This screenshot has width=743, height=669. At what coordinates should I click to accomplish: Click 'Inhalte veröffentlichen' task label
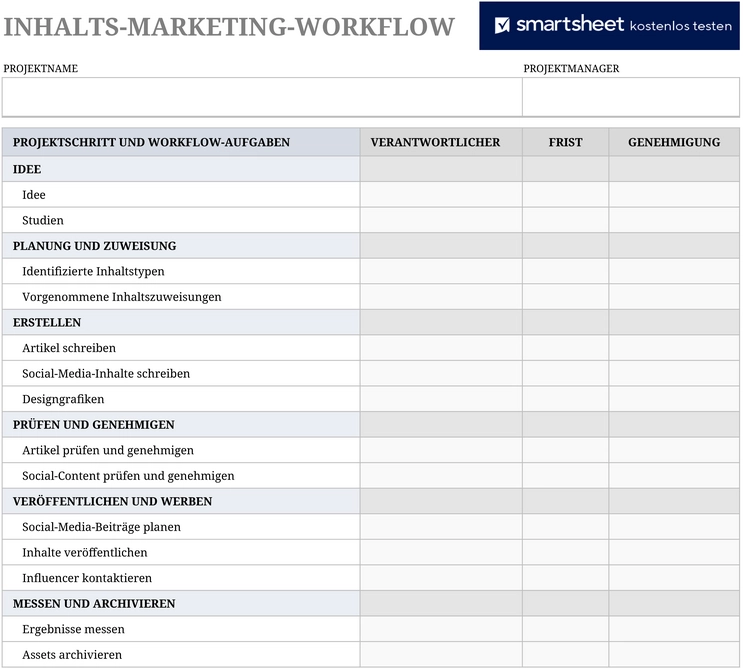85,553
